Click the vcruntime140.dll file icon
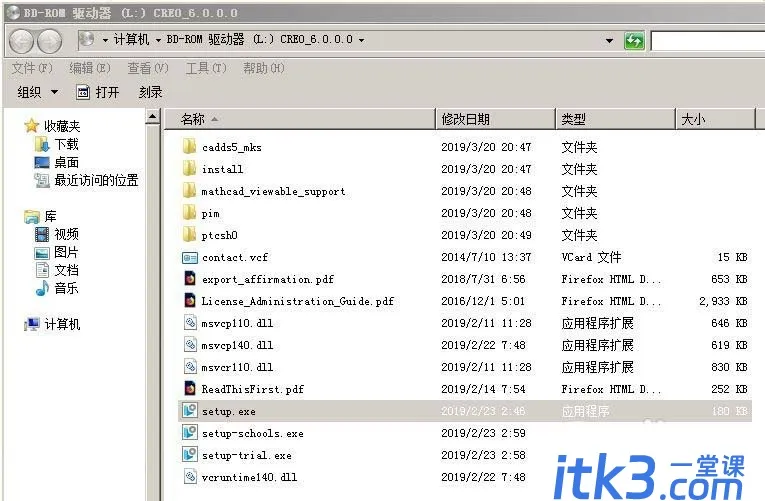 [x=190, y=476]
